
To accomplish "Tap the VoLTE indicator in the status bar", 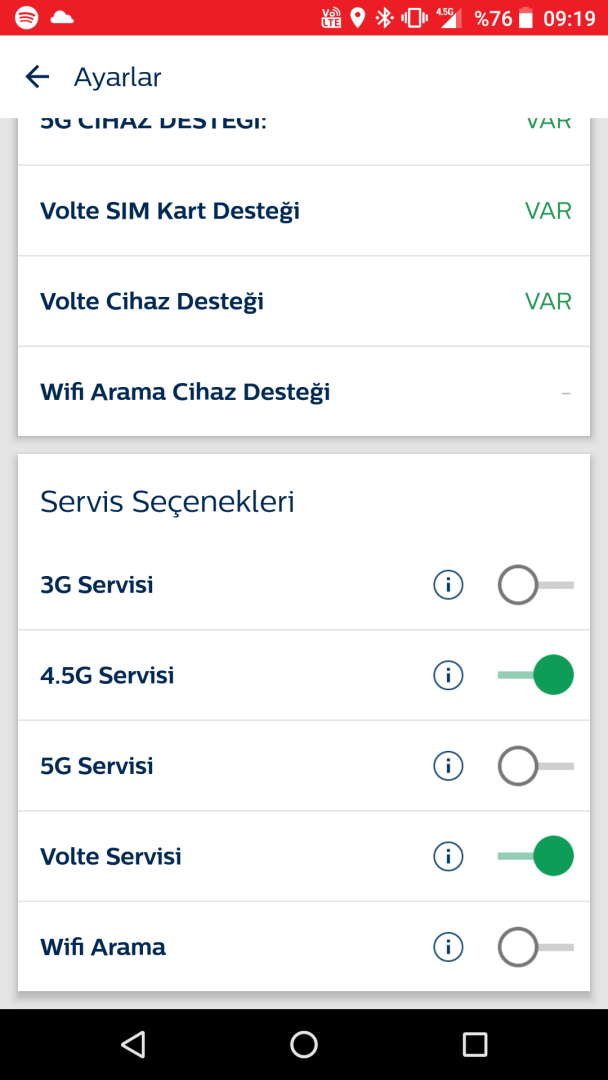I will [x=330, y=17].
